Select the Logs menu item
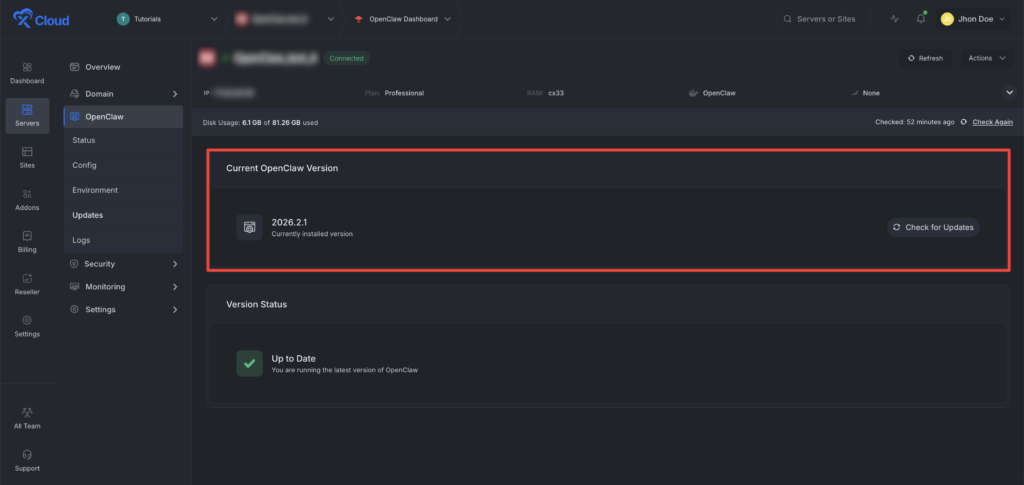1024x485 pixels. (x=82, y=240)
